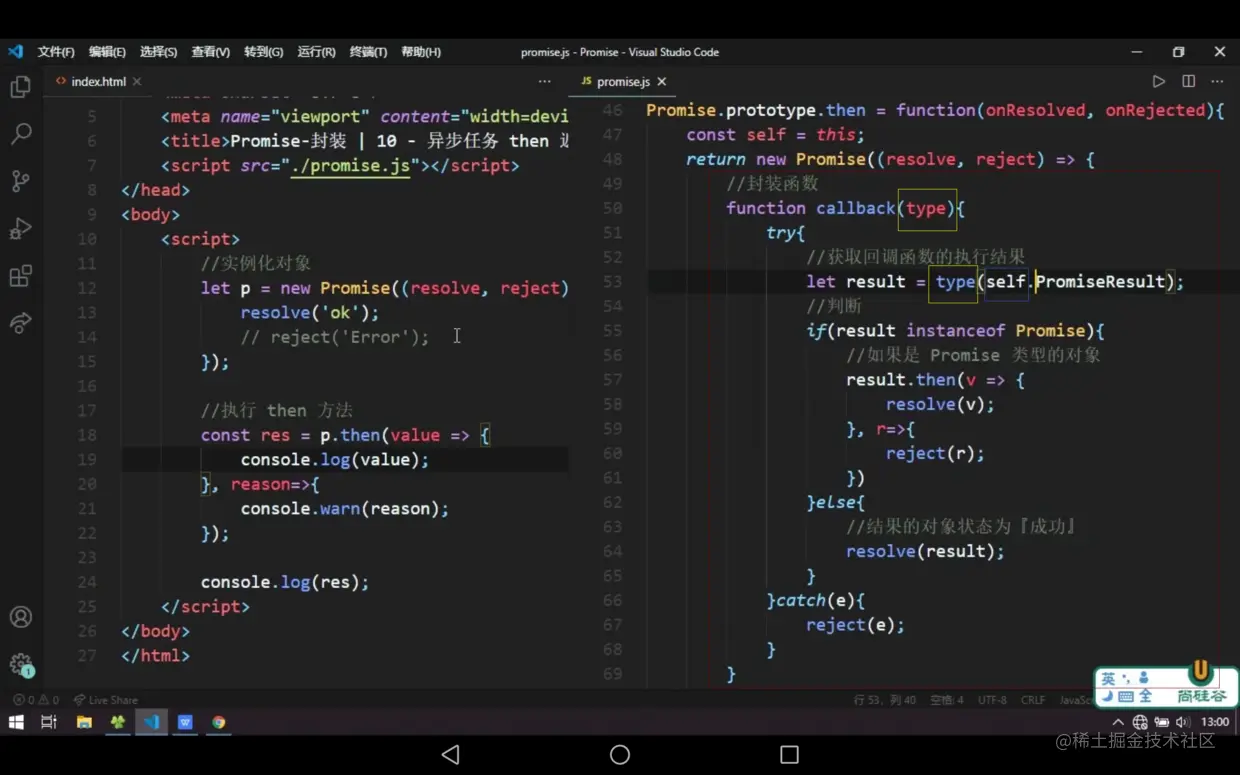This screenshot has height=775, width=1240.
Task: Click Live Share in status bar
Action: 106,700
